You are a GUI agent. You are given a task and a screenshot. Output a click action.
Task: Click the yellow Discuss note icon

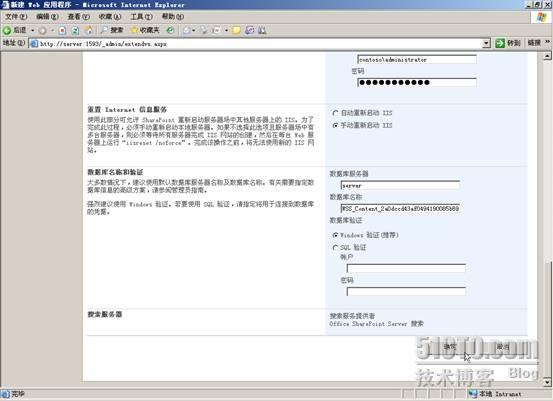tap(236, 31)
